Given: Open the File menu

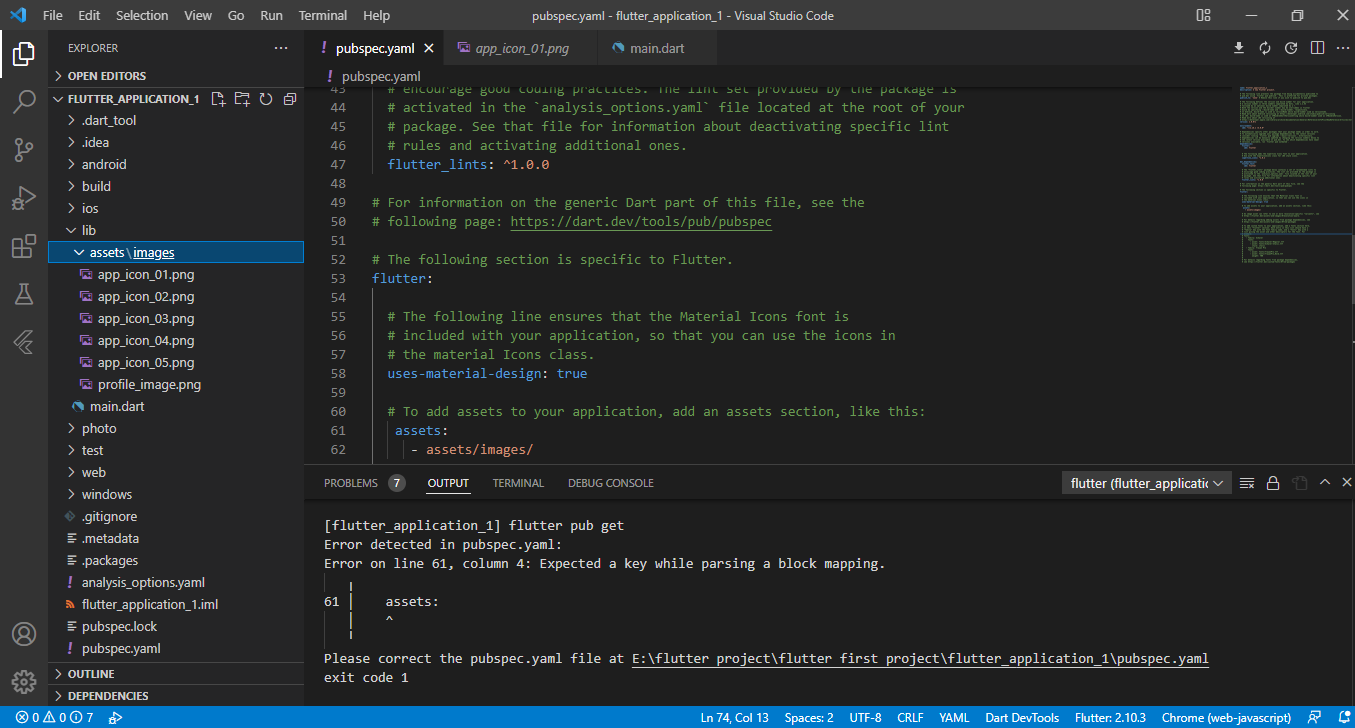Looking at the screenshot, I should click(x=53, y=15).
